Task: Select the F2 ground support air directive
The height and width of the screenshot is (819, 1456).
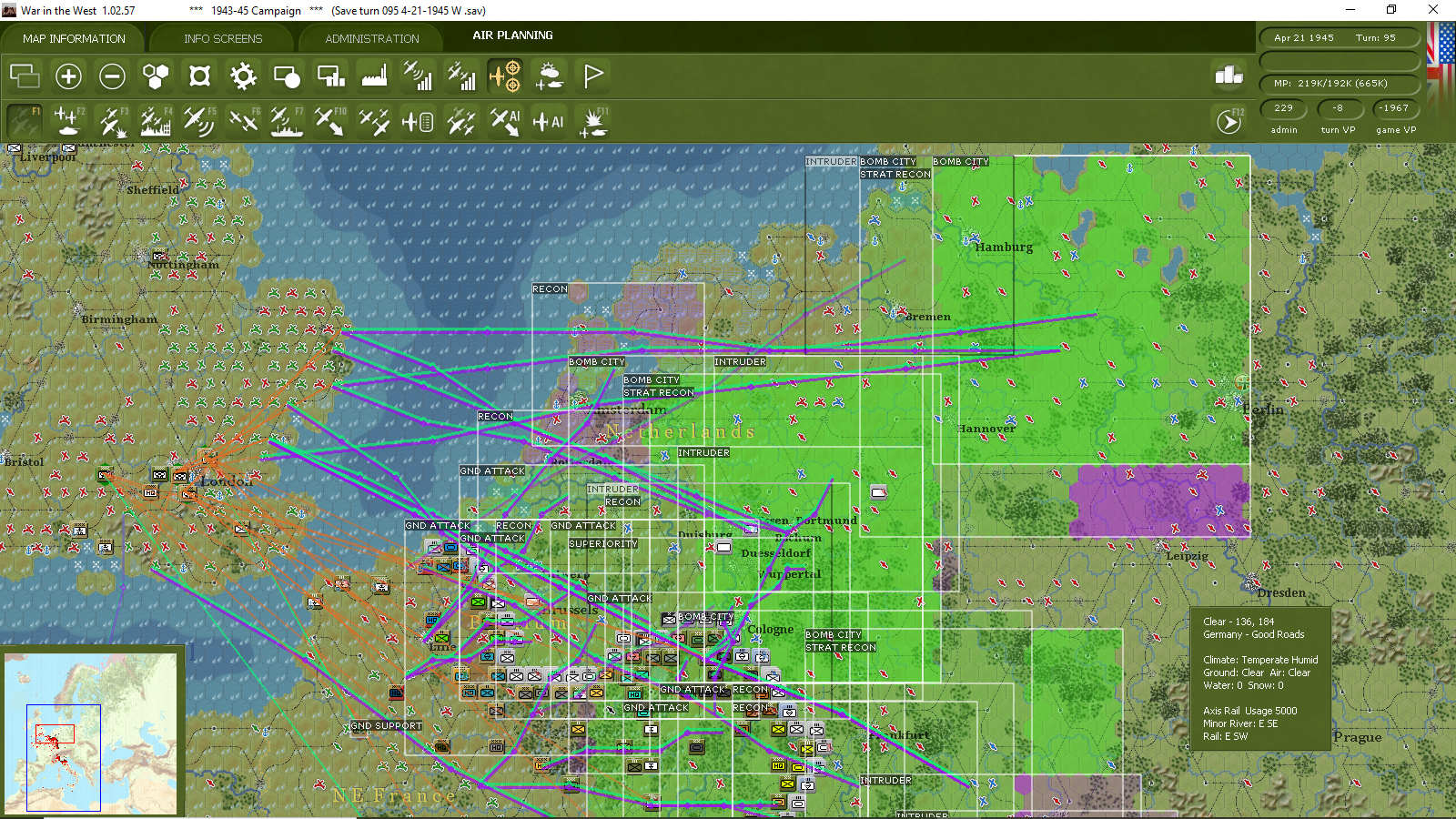Action: [x=68, y=121]
